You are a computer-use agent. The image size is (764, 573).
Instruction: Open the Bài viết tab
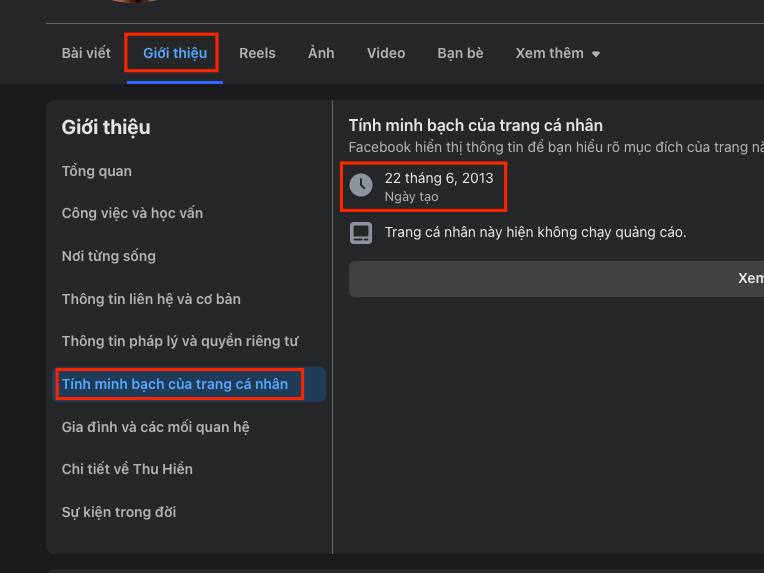[x=86, y=53]
